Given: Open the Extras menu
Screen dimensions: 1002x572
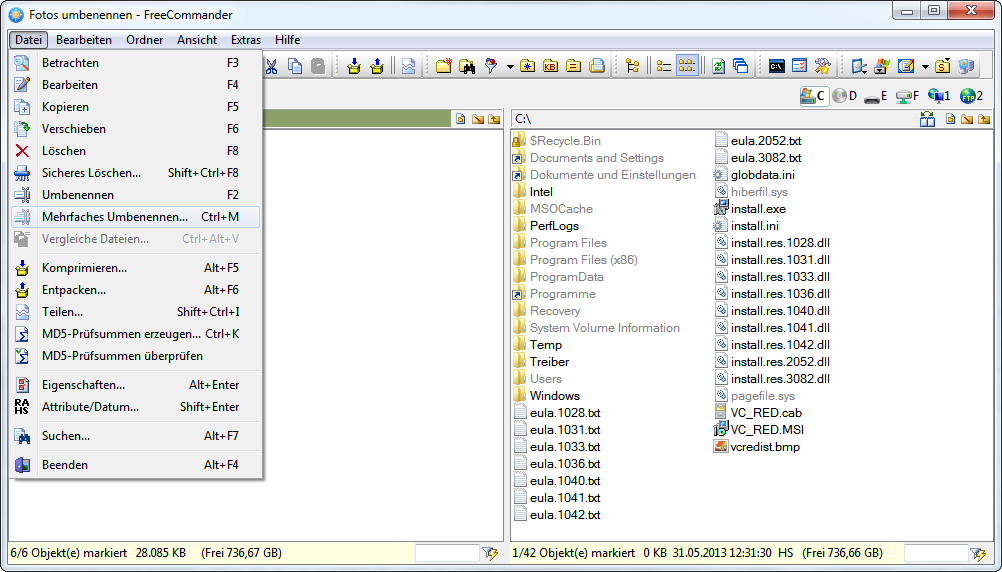Looking at the screenshot, I should coord(246,40).
